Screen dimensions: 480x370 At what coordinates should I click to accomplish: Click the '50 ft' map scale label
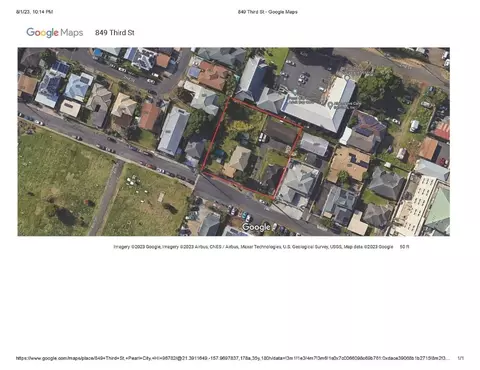404,247
